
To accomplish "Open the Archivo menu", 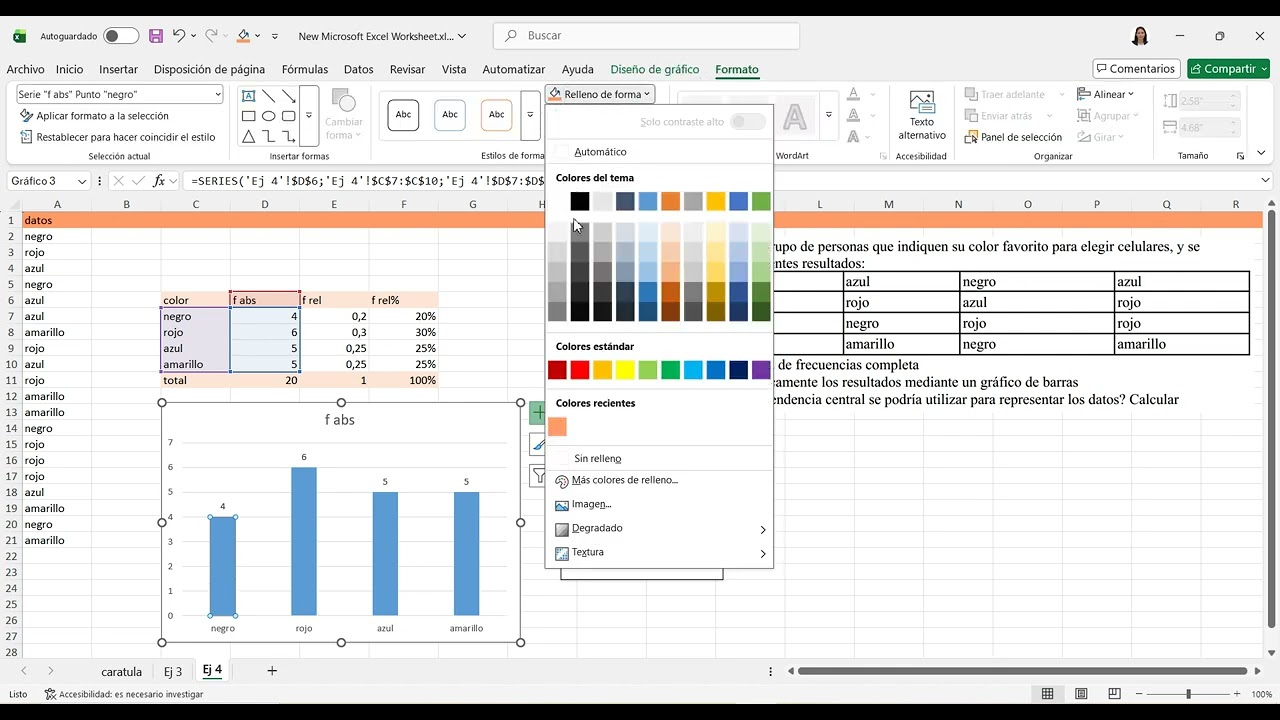I will click(25, 69).
